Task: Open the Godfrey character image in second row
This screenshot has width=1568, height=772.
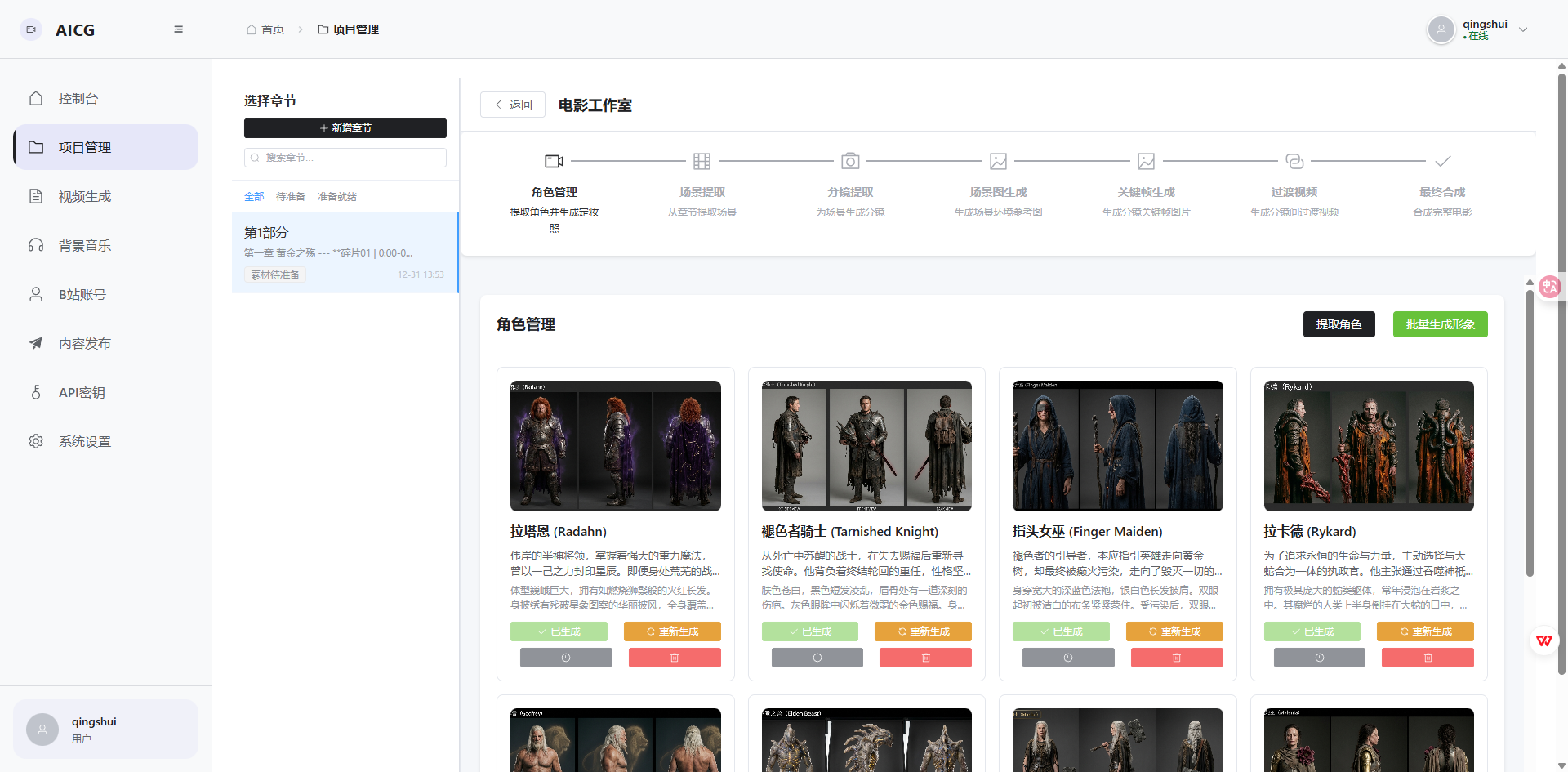Action: coord(616,740)
